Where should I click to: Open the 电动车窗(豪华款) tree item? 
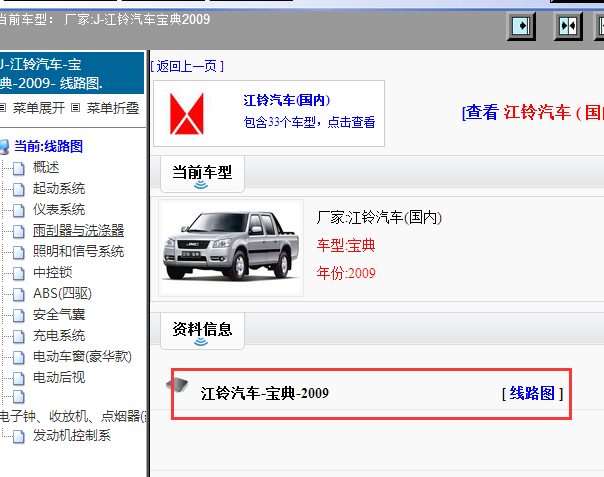click(82, 356)
